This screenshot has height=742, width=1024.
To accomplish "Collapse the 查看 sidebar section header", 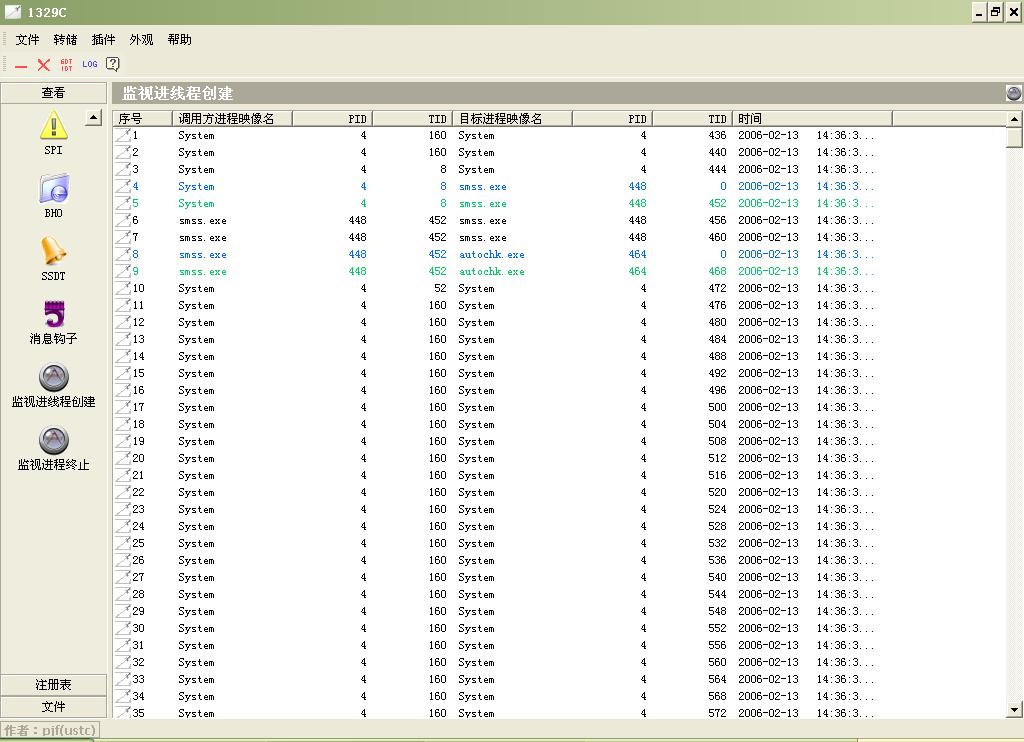I will 53,93.
